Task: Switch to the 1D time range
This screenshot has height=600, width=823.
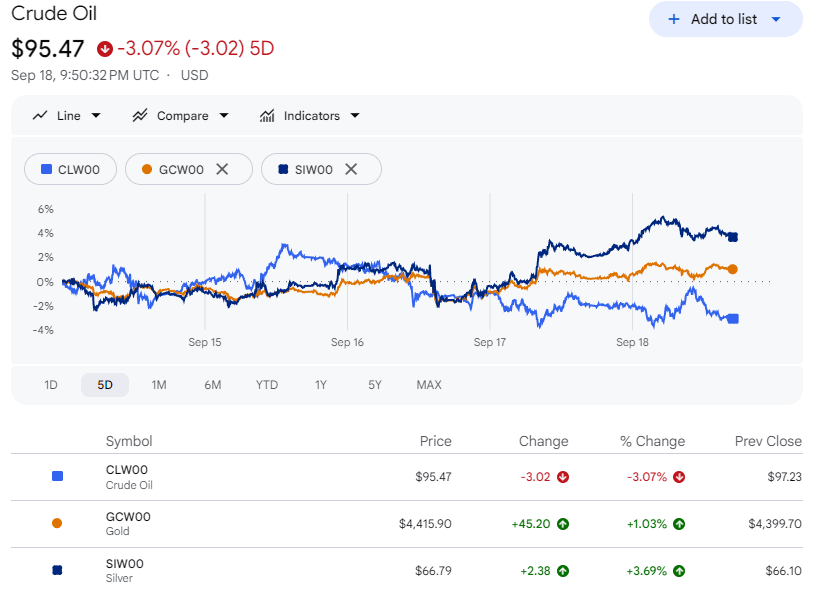Action: click(51, 385)
